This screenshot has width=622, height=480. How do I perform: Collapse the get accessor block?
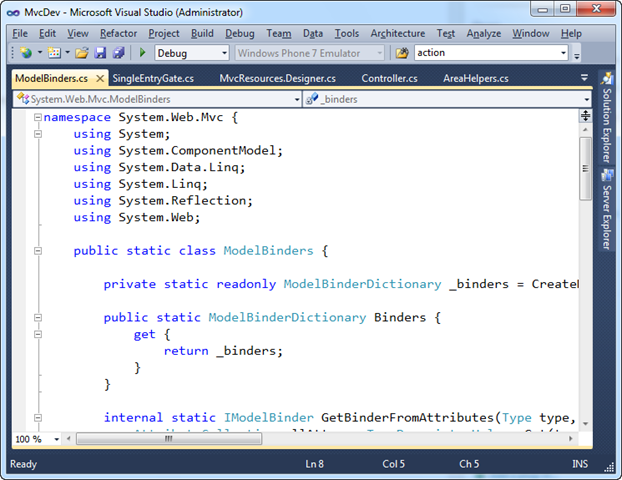click(x=38, y=334)
